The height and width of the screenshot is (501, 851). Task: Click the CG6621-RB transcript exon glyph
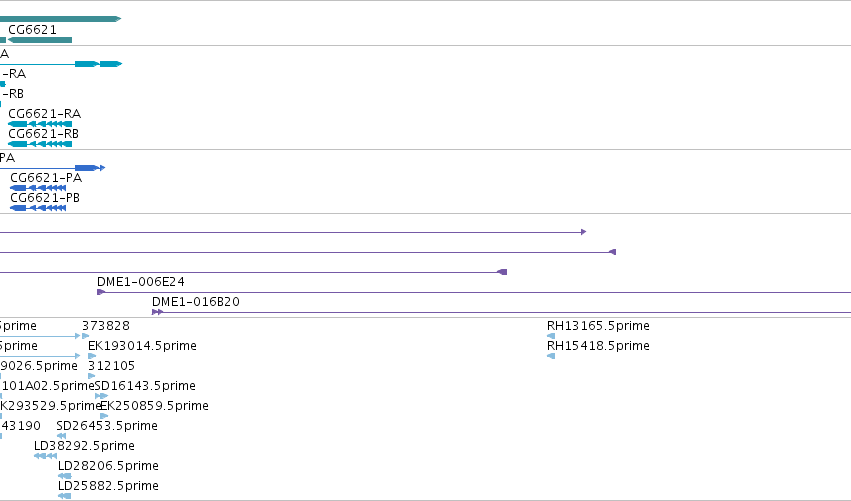pyautogui.click(x=40, y=144)
